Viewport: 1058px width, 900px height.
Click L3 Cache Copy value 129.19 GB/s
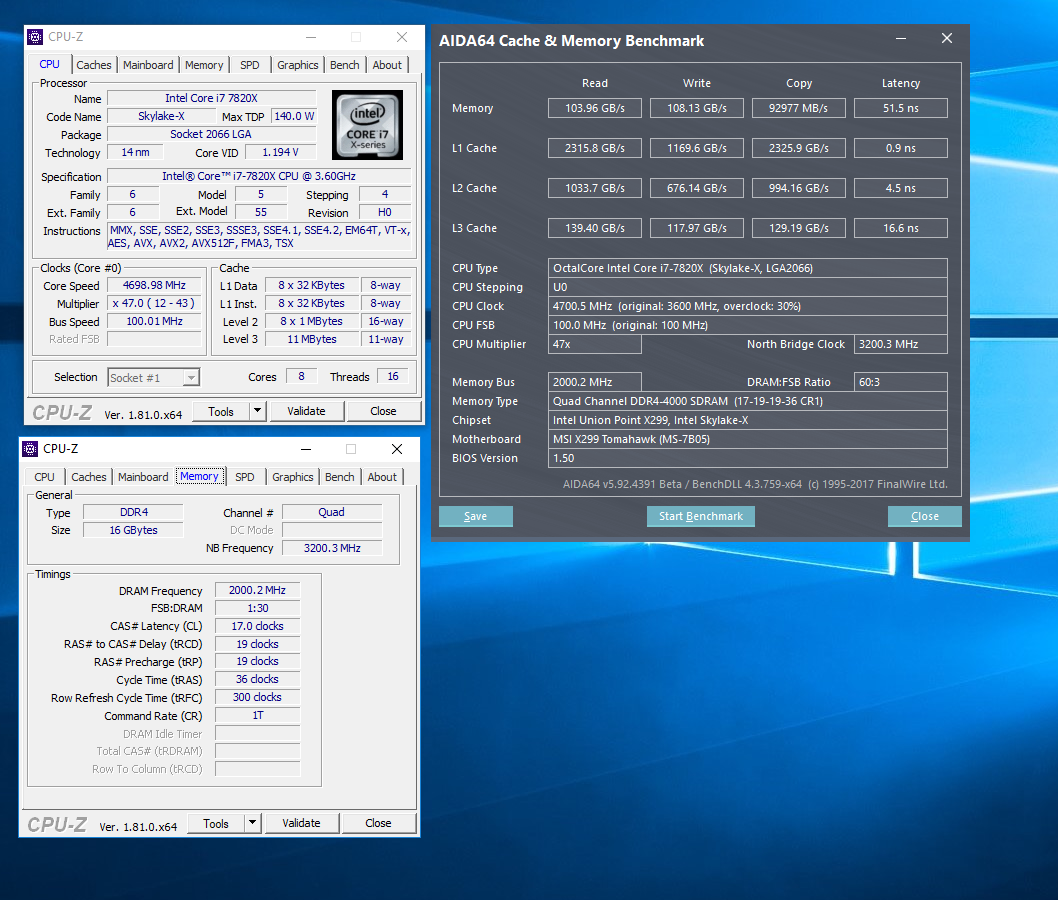pos(799,228)
